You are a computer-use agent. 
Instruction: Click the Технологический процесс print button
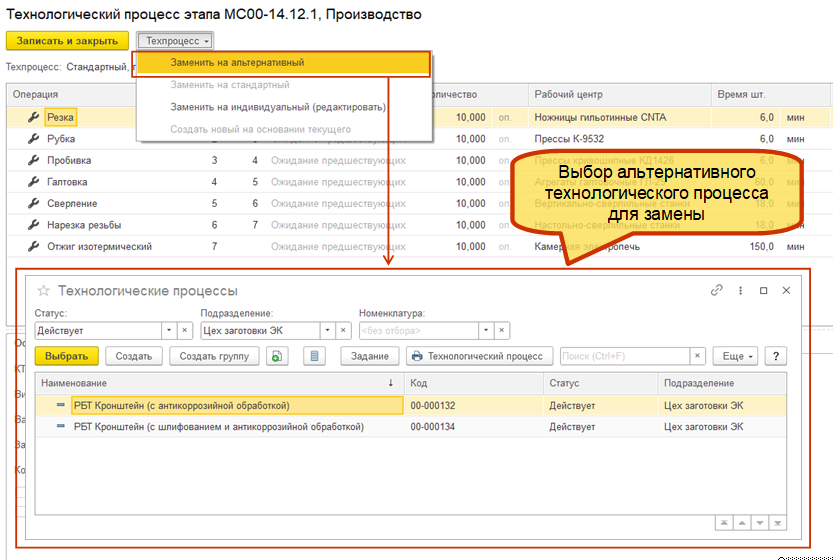point(480,356)
